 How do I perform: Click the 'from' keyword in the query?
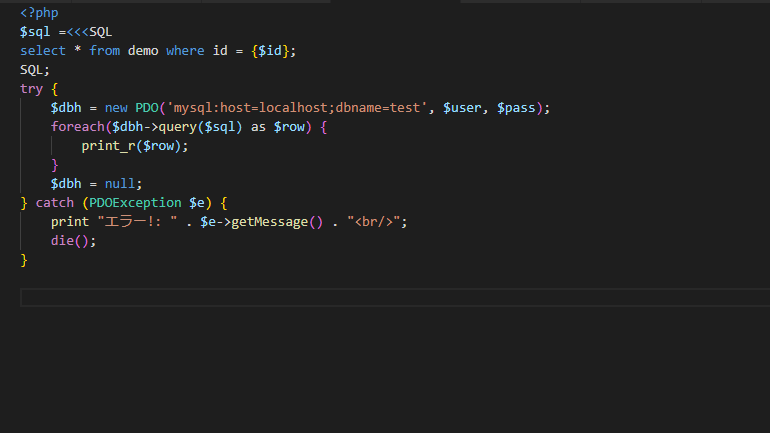click(x=105, y=51)
